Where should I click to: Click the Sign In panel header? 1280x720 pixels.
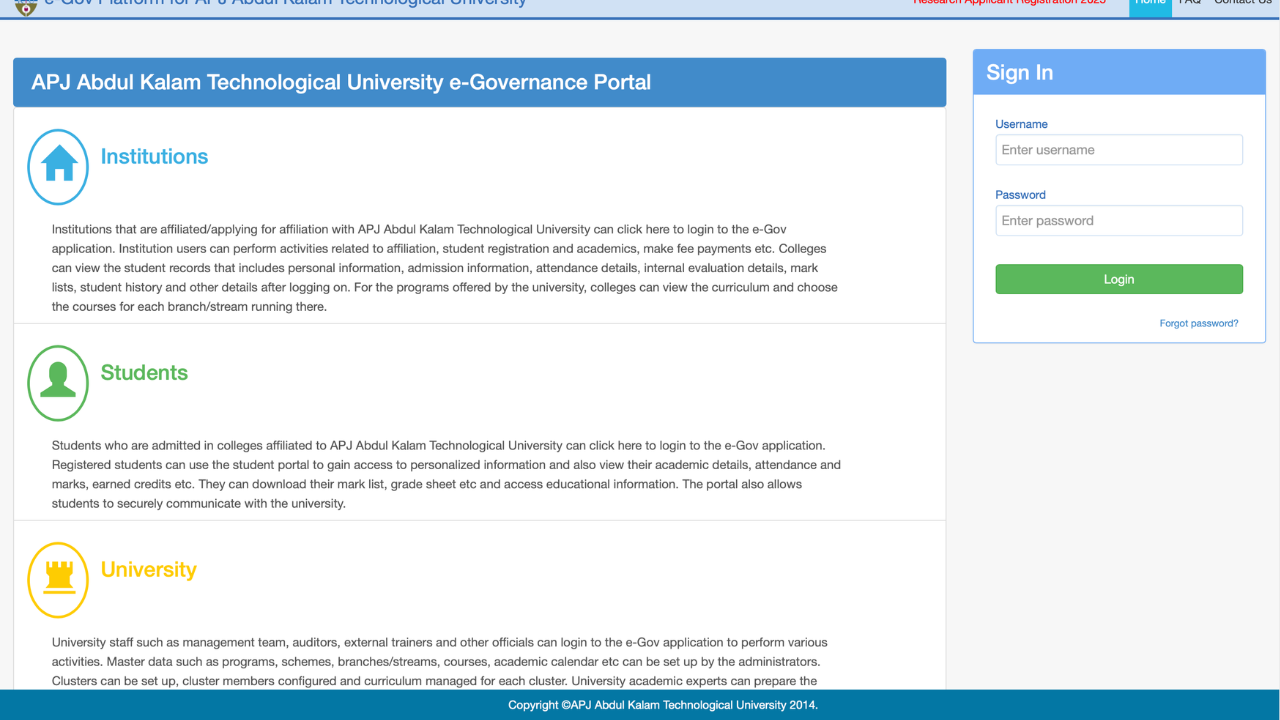pos(1119,73)
